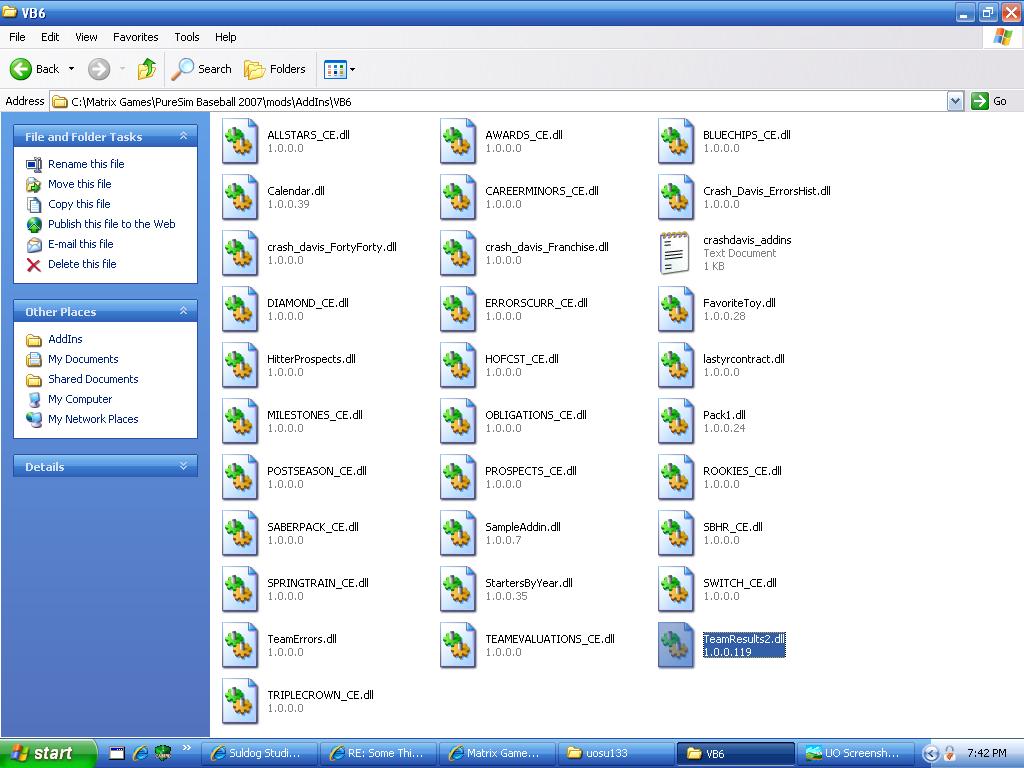Click E-mail this file
The image size is (1024, 768).
point(80,244)
